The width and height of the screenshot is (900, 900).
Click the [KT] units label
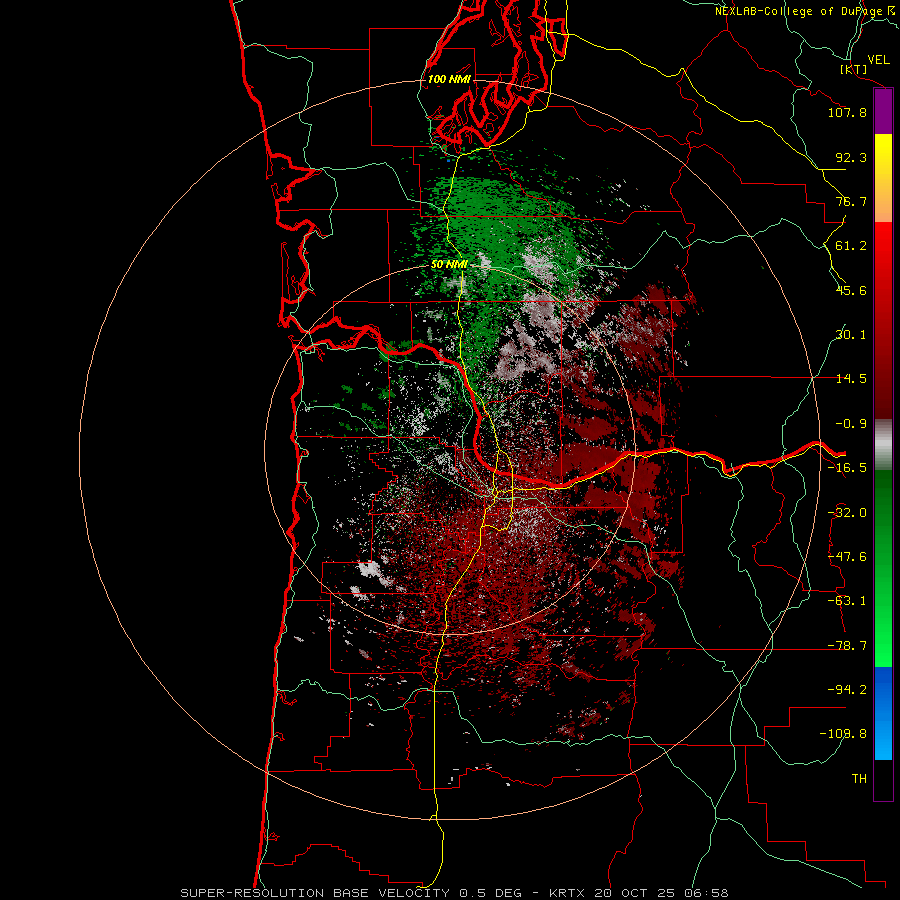coord(854,69)
